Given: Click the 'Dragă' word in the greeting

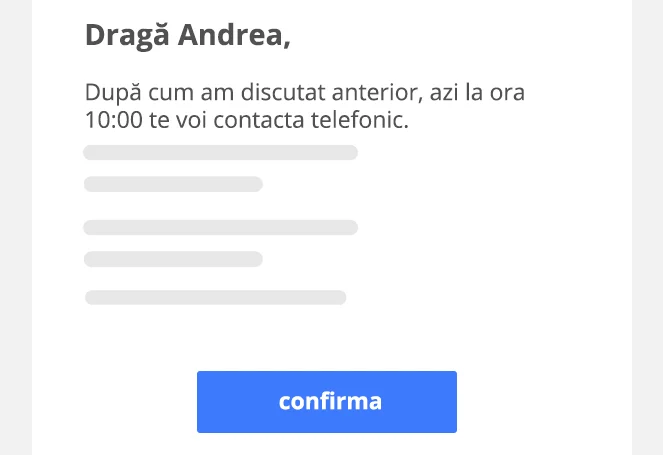Looking at the screenshot, I should coord(127,36).
